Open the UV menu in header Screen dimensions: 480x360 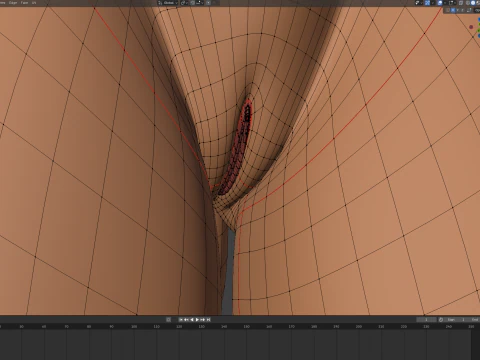click(x=34, y=3)
